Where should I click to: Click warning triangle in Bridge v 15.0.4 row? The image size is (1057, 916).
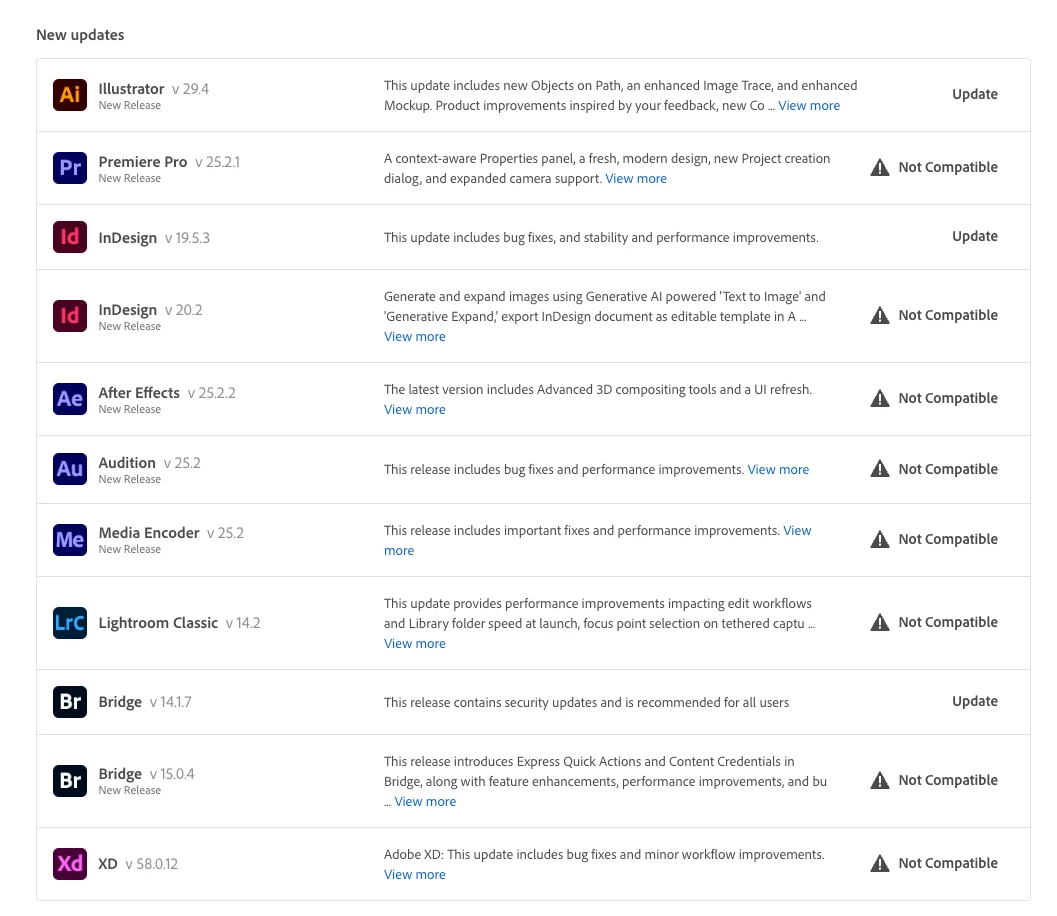click(x=880, y=781)
